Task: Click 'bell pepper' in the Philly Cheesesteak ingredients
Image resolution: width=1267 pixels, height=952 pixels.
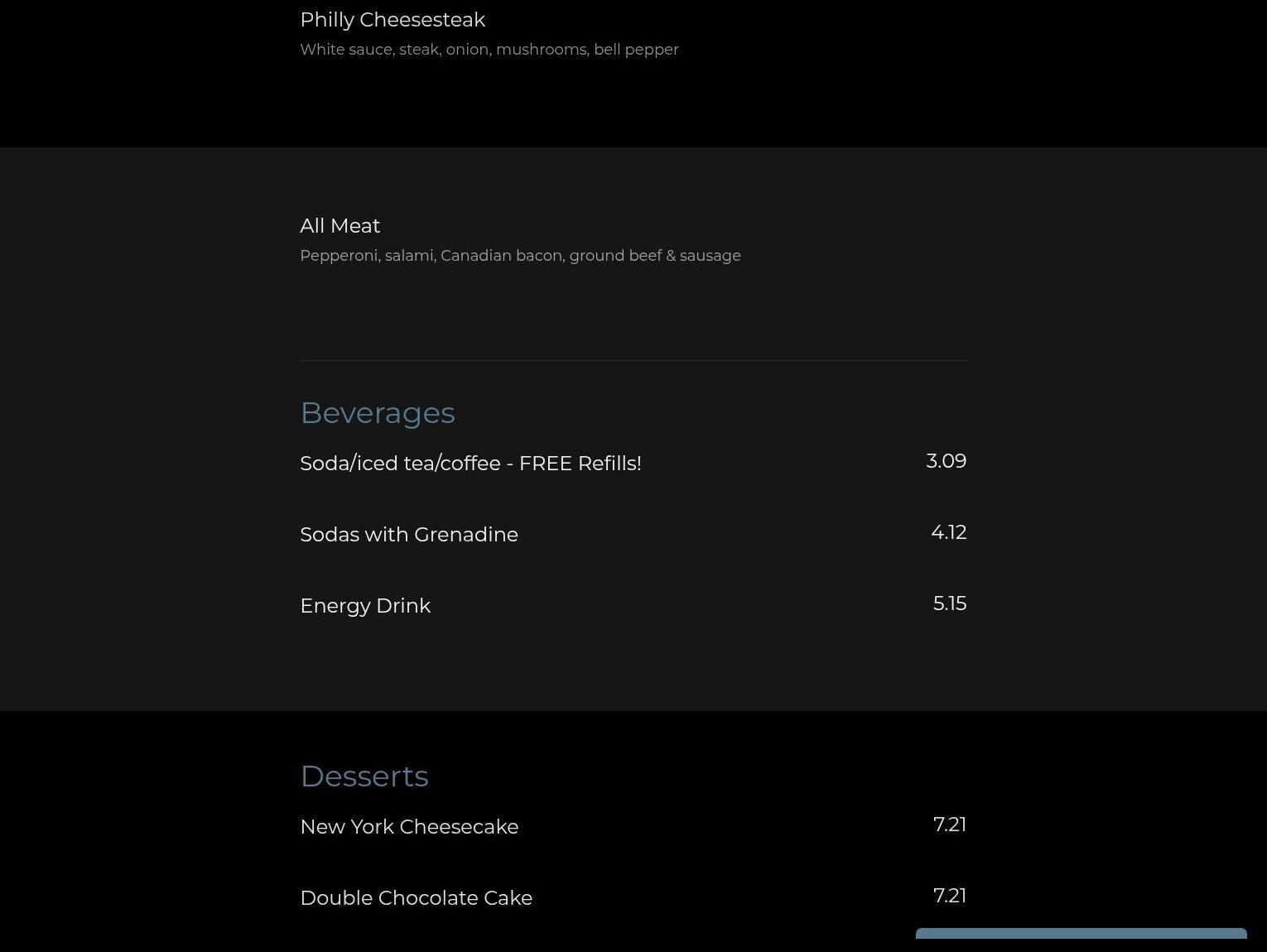Action: (636, 50)
